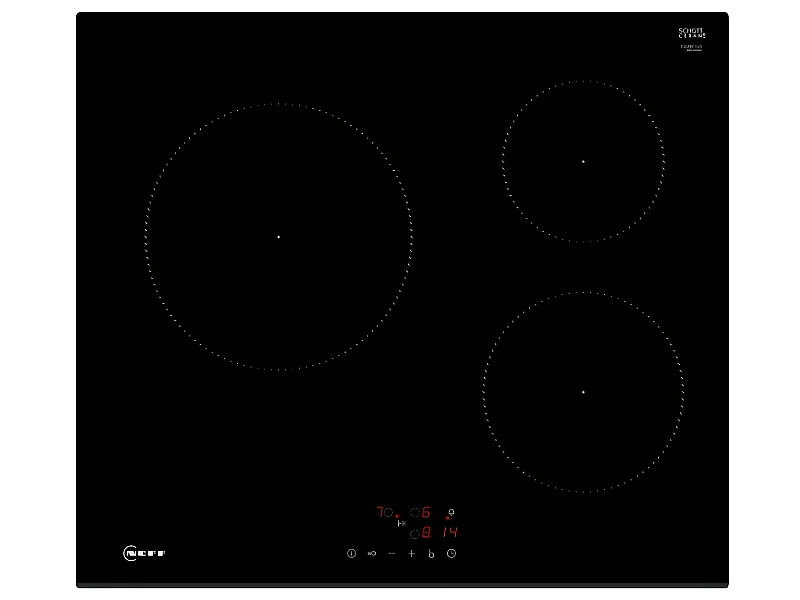Select the zone selector beside power level 6
Screen dimensions: 800x600
(414, 513)
